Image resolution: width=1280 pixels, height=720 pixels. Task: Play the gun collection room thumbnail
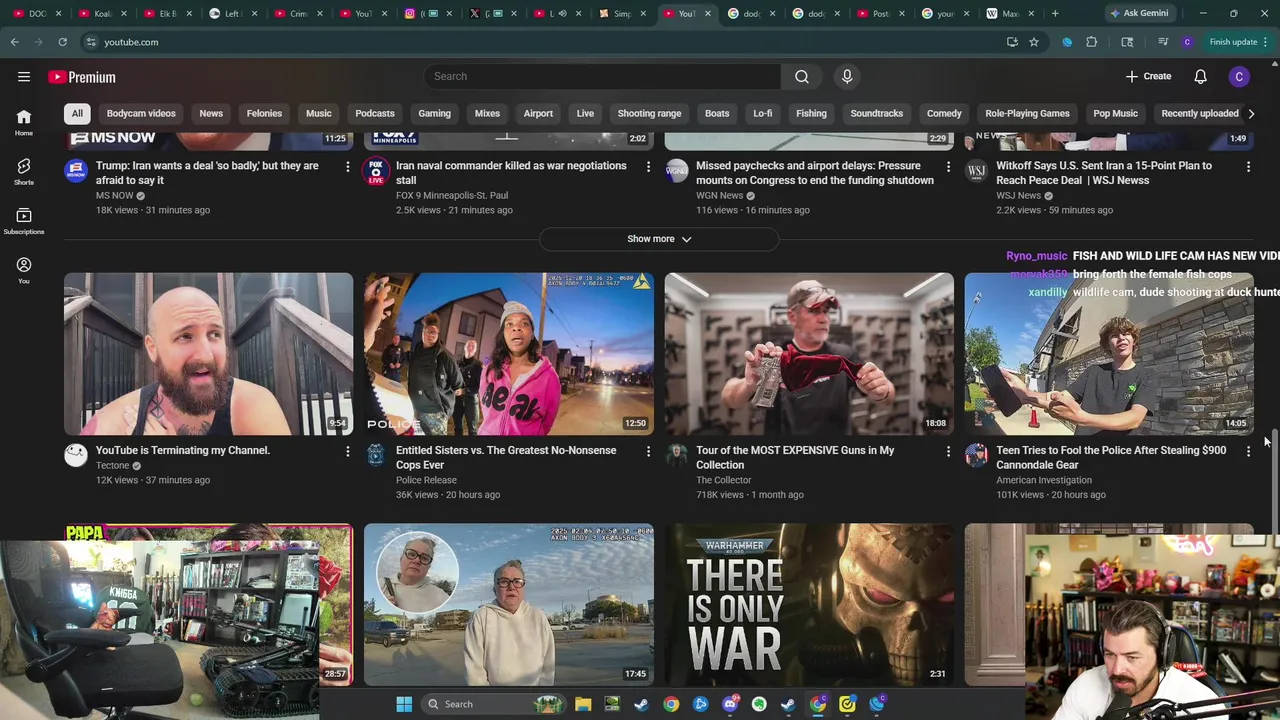[x=809, y=354]
